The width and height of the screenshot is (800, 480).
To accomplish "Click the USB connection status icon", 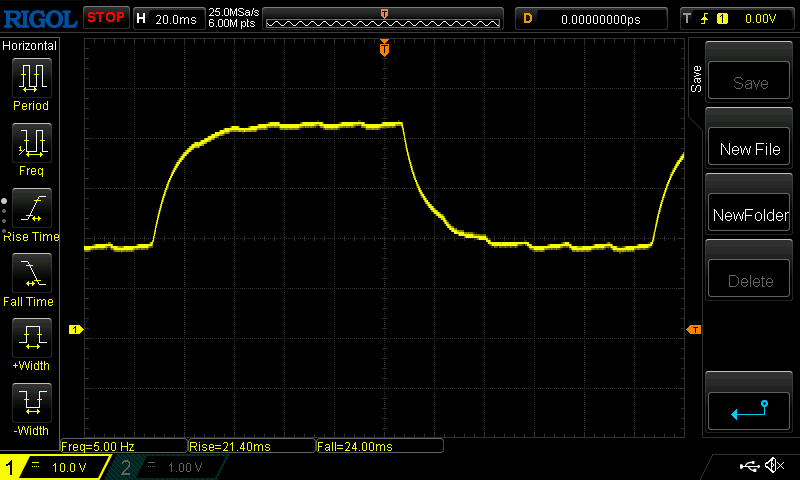I will (x=749, y=465).
